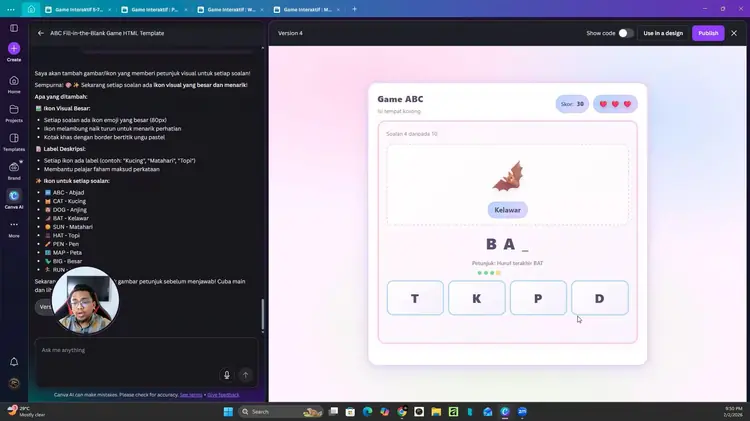Open Projects from the left sidebar
The image size is (750, 421).
14,110
